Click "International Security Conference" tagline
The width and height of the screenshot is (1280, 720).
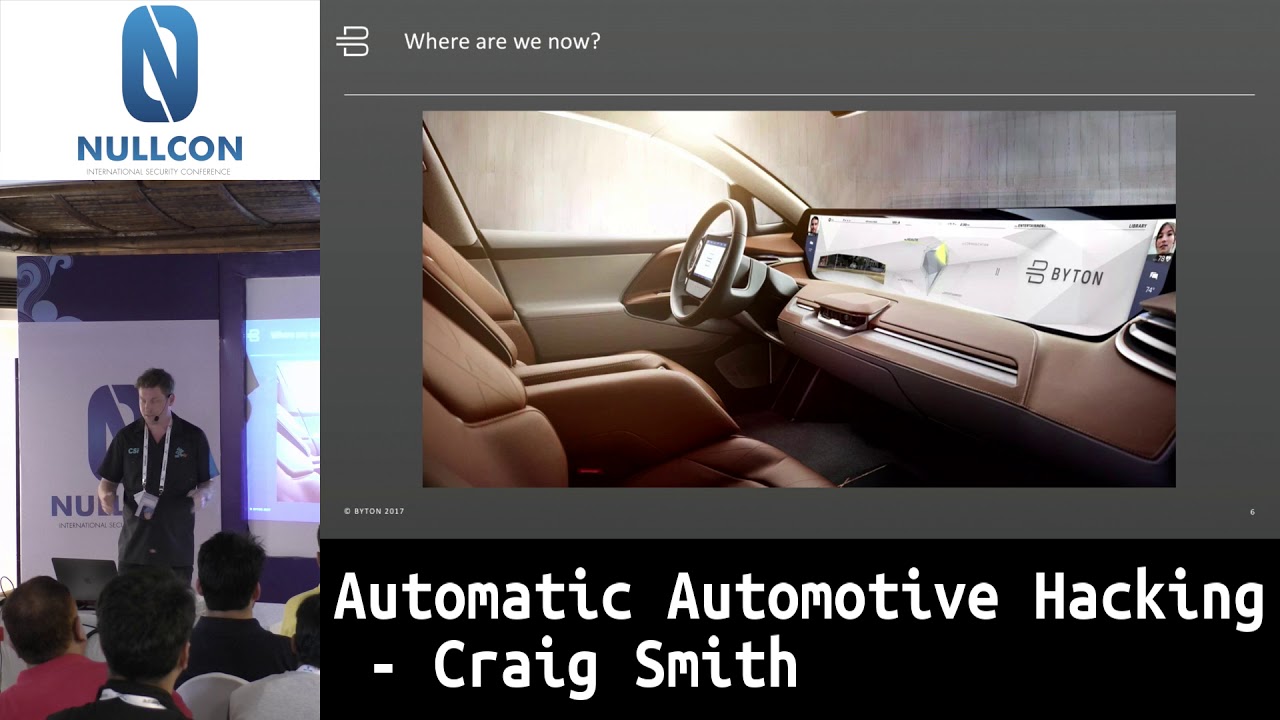point(160,172)
